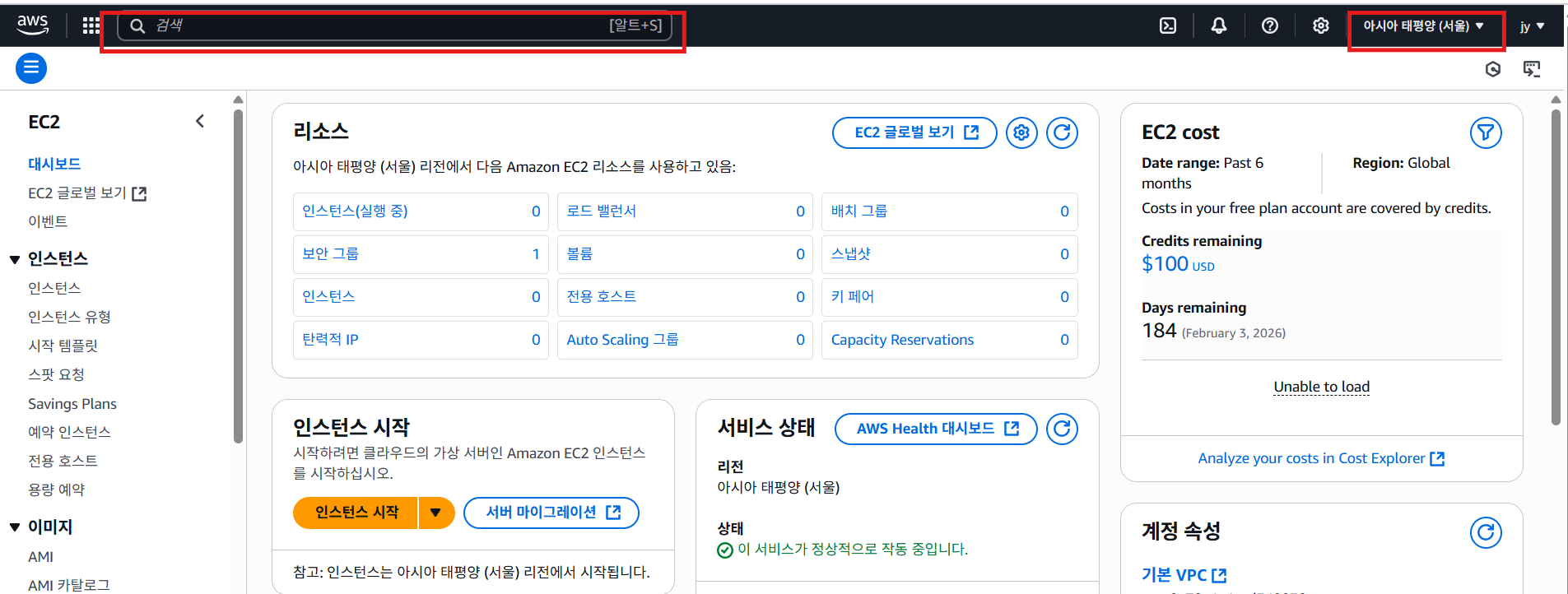Viewport: 1568px width, 594px height.
Task: Open the 아시아 태평양 (서울) region dropdown
Action: [x=1424, y=26]
